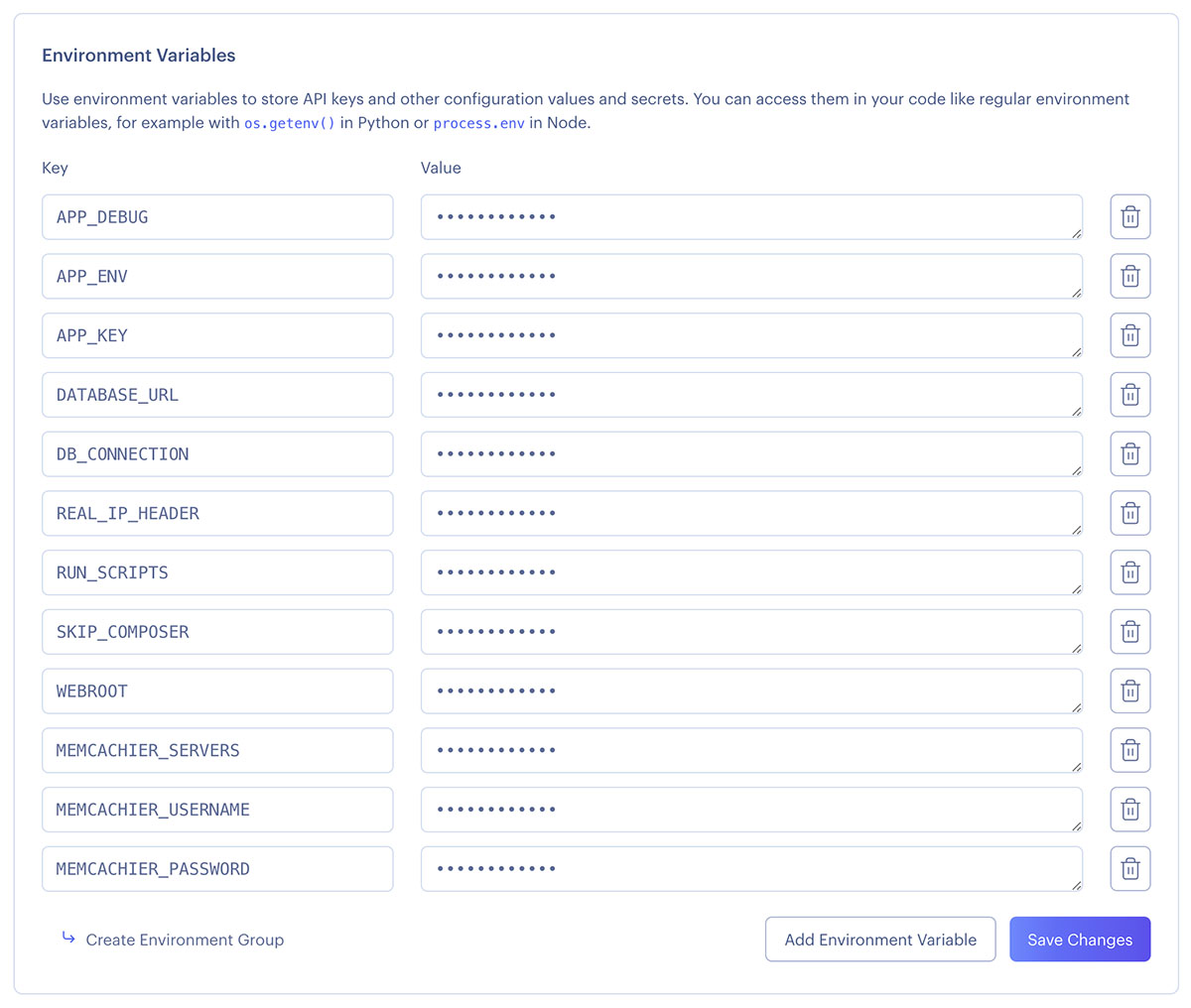Click Save Changes to apply variables
This screenshot has height=1008, width=1191.
[1080, 939]
